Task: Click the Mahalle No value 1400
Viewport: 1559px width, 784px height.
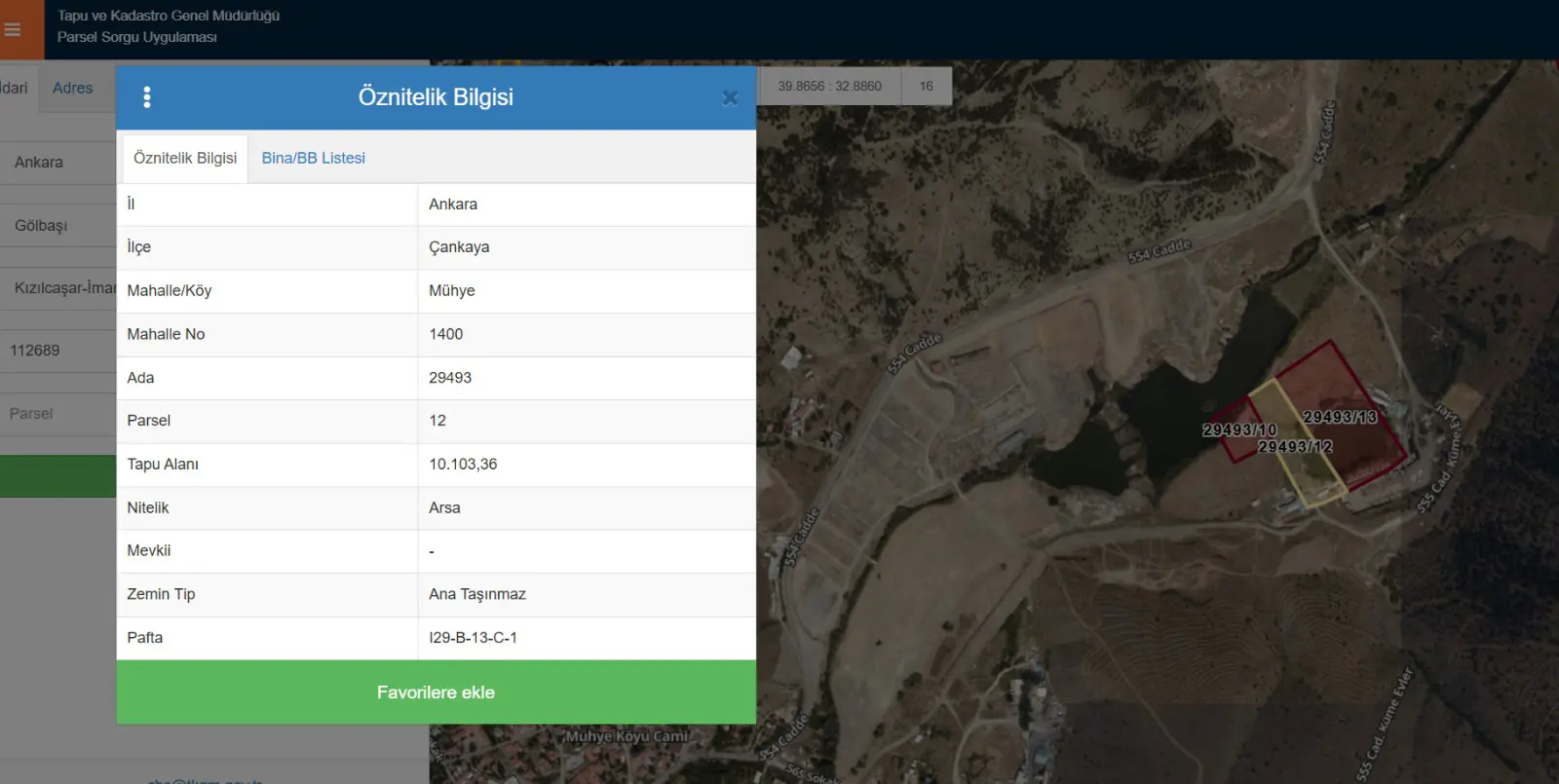Action: click(x=446, y=334)
